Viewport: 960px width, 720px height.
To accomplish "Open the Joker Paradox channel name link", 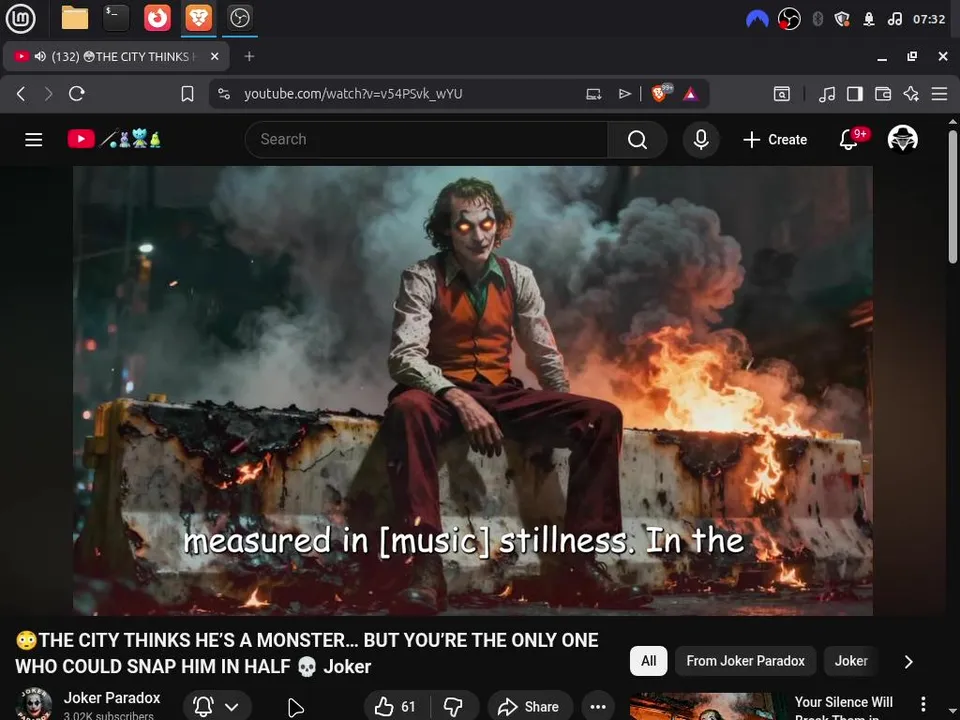I will pos(112,698).
